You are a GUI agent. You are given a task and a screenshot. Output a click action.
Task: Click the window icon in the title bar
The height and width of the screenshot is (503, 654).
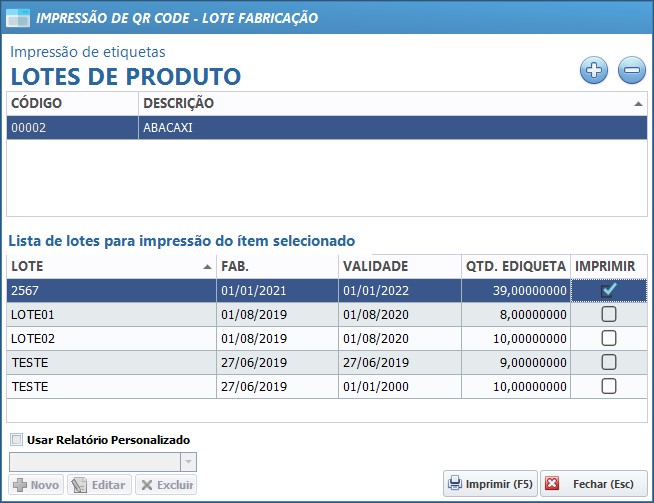[x=18, y=18]
